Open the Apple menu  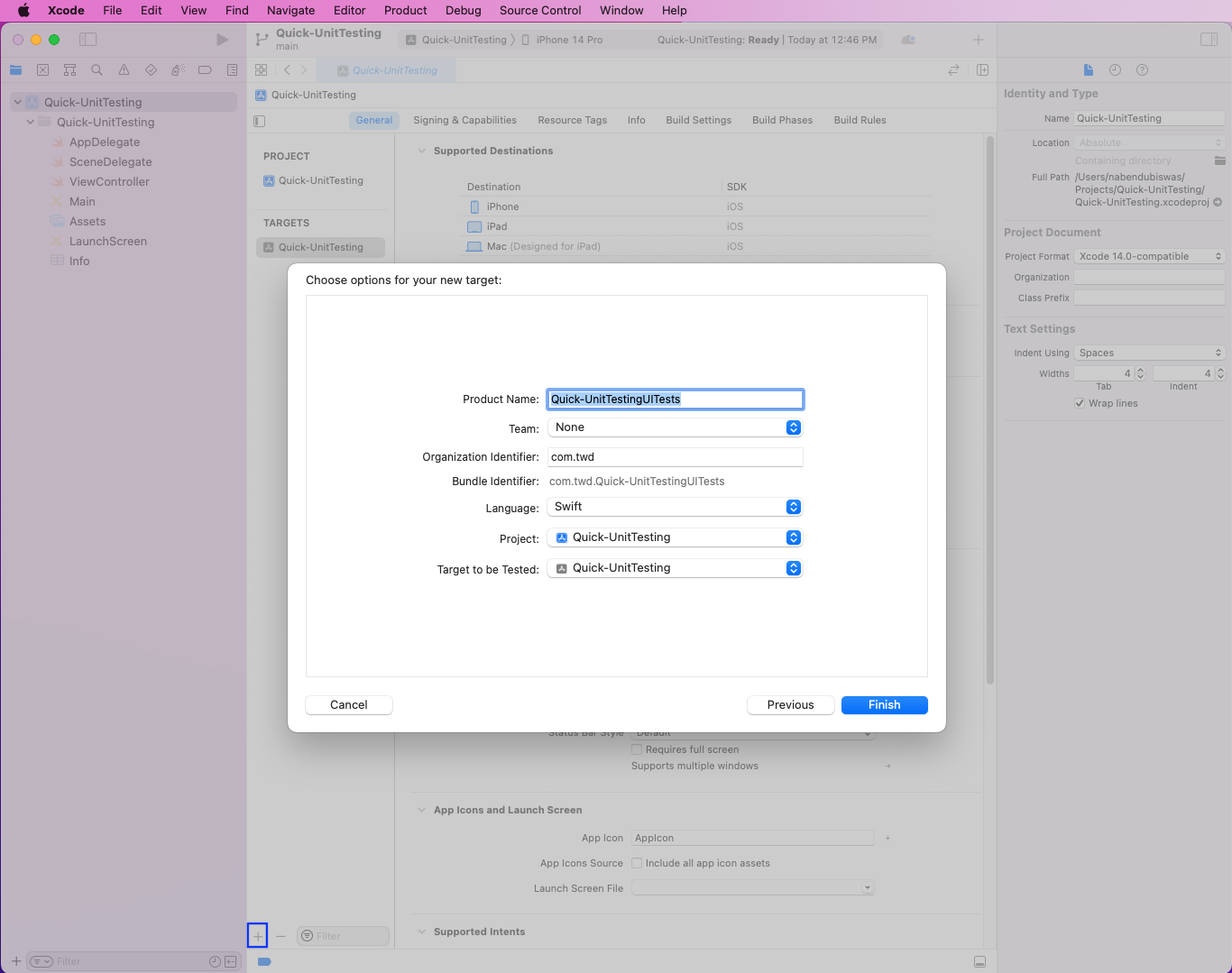point(23,11)
